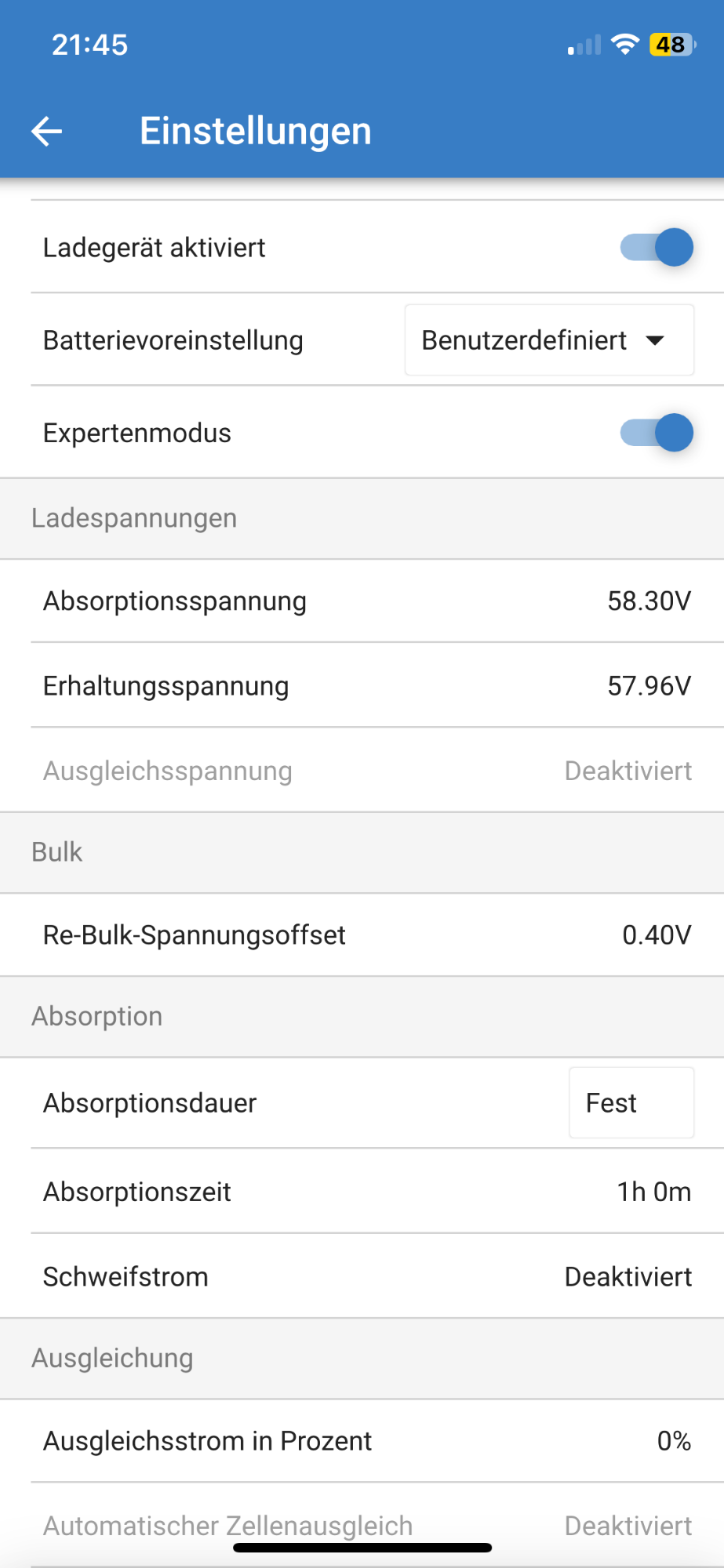Open the Batterievoreinstellung dropdown
The width and height of the screenshot is (724, 1568).
(x=548, y=340)
